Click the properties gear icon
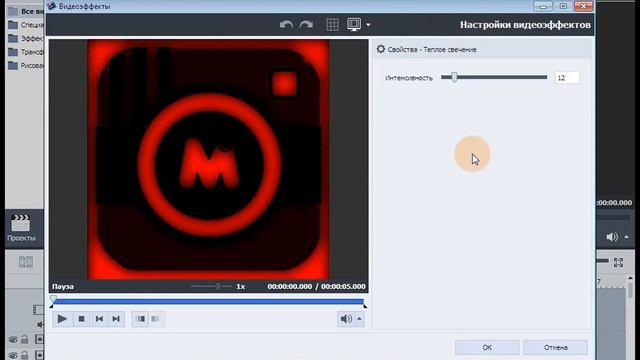640x360 pixels. click(381, 49)
